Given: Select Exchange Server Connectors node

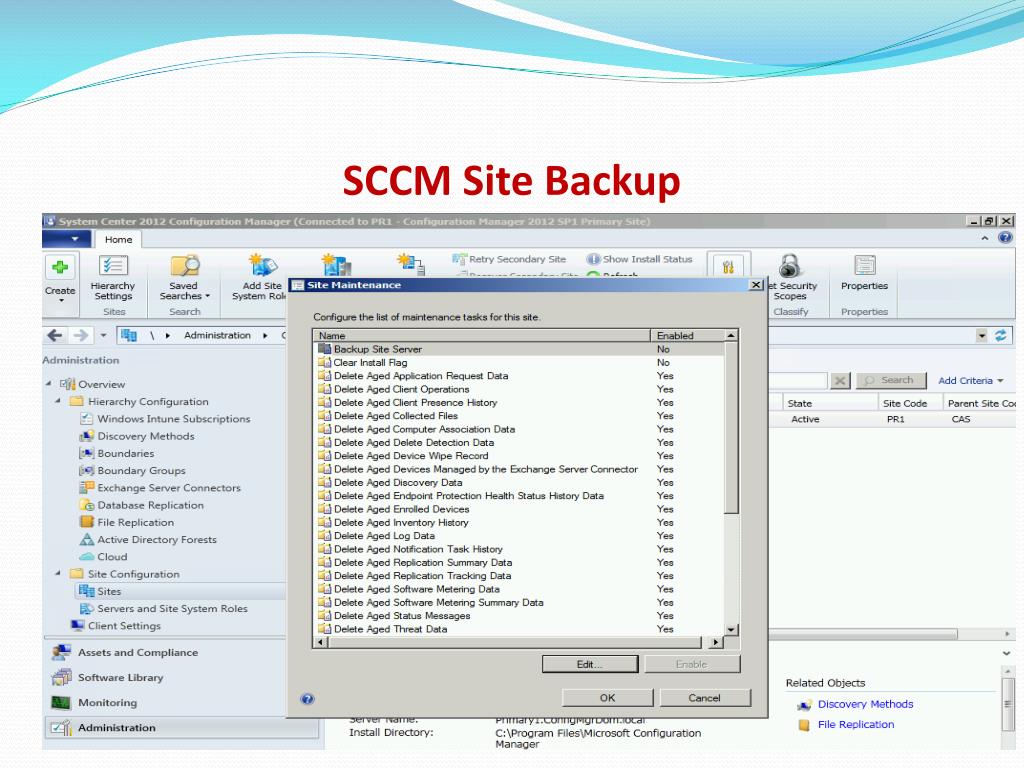Looking at the screenshot, I should click(168, 488).
